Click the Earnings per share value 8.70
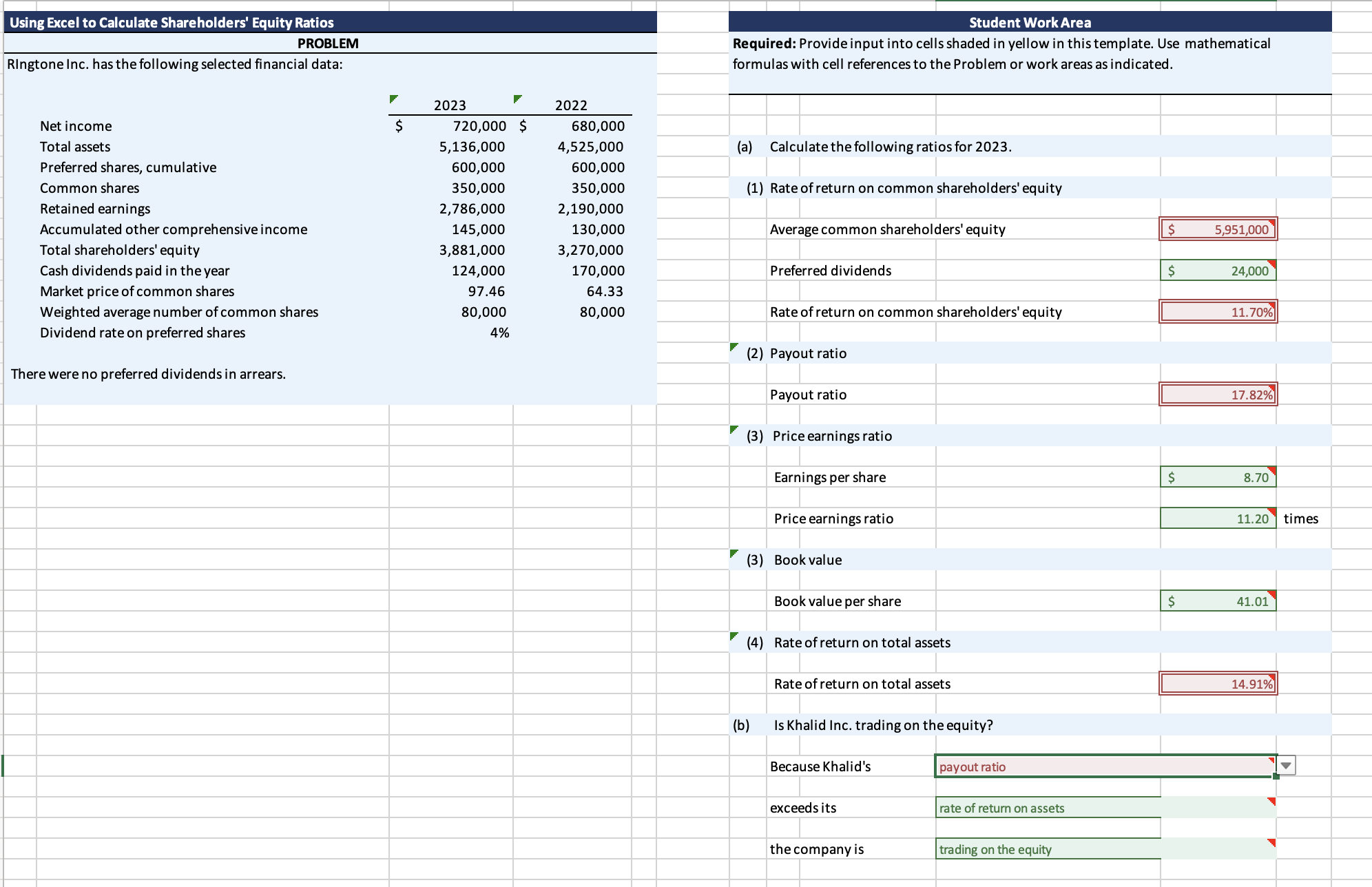Image resolution: width=1372 pixels, height=887 pixels. click(1218, 477)
